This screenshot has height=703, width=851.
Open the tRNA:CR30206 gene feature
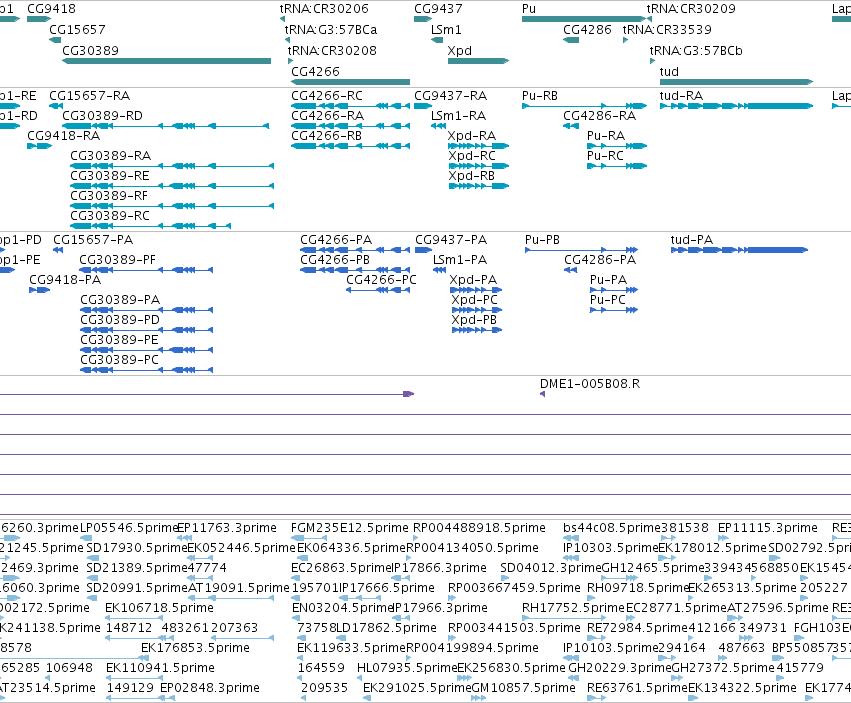[x=282, y=19]
